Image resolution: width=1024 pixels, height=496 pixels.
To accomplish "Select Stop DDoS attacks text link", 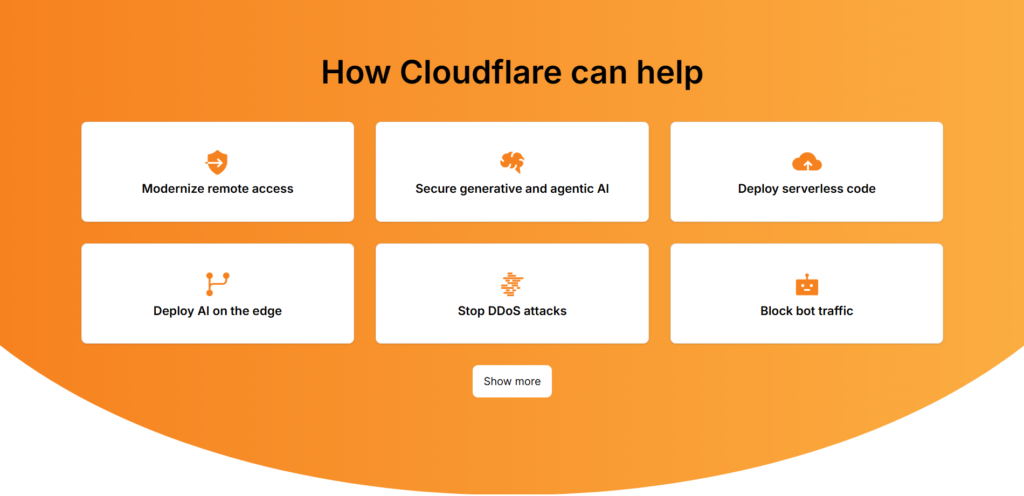I will point(512,311).
